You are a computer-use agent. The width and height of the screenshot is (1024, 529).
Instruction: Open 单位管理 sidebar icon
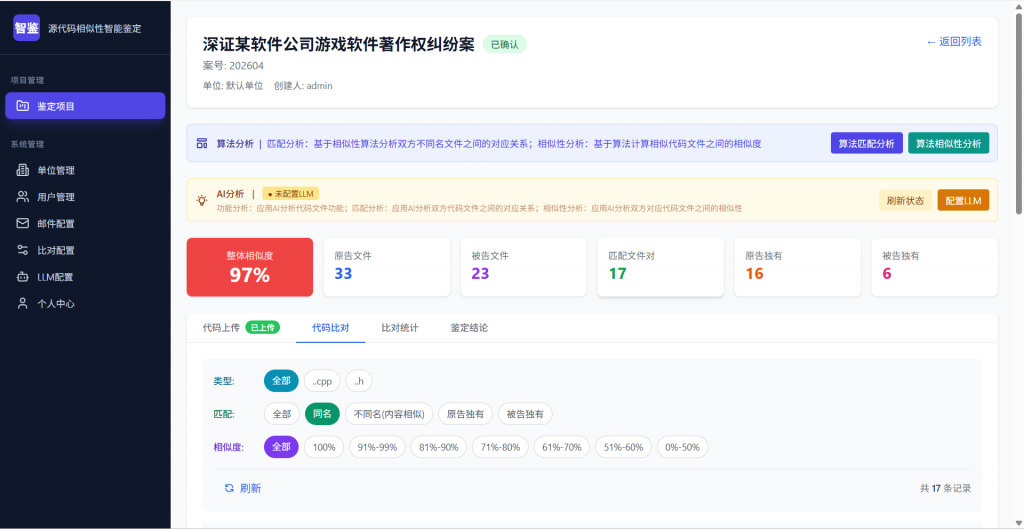point(23,170)
